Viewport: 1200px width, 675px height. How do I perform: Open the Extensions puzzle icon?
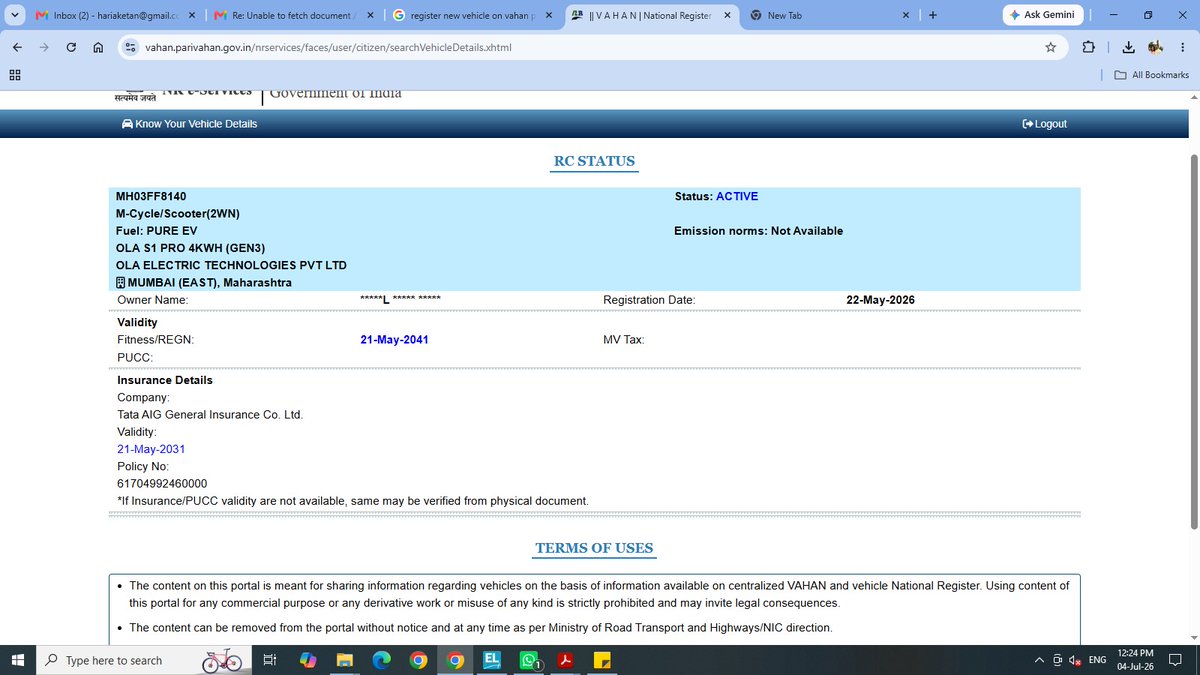[1088, 47]
